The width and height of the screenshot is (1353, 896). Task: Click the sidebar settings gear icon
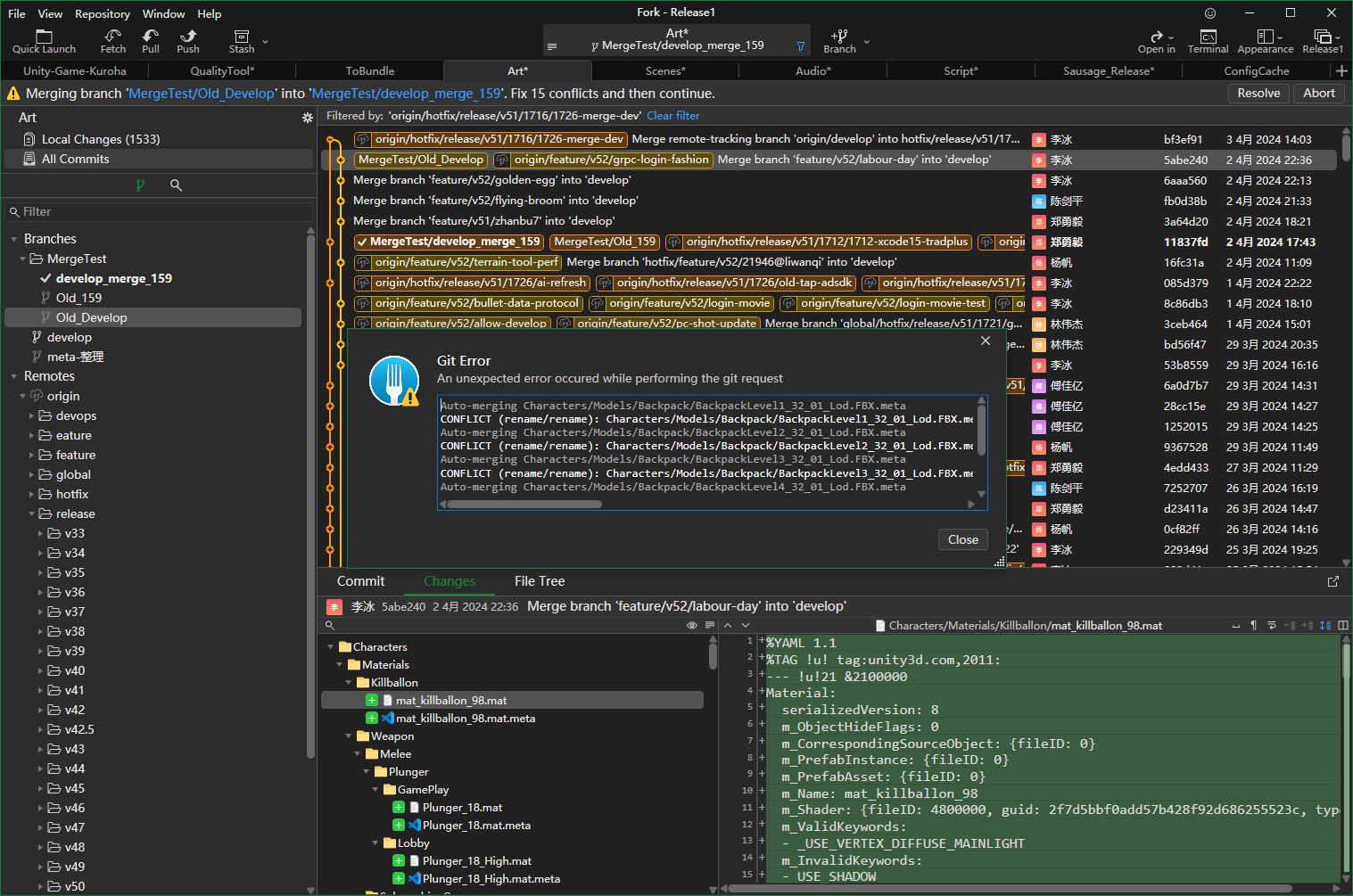click(x=308, y=118)
